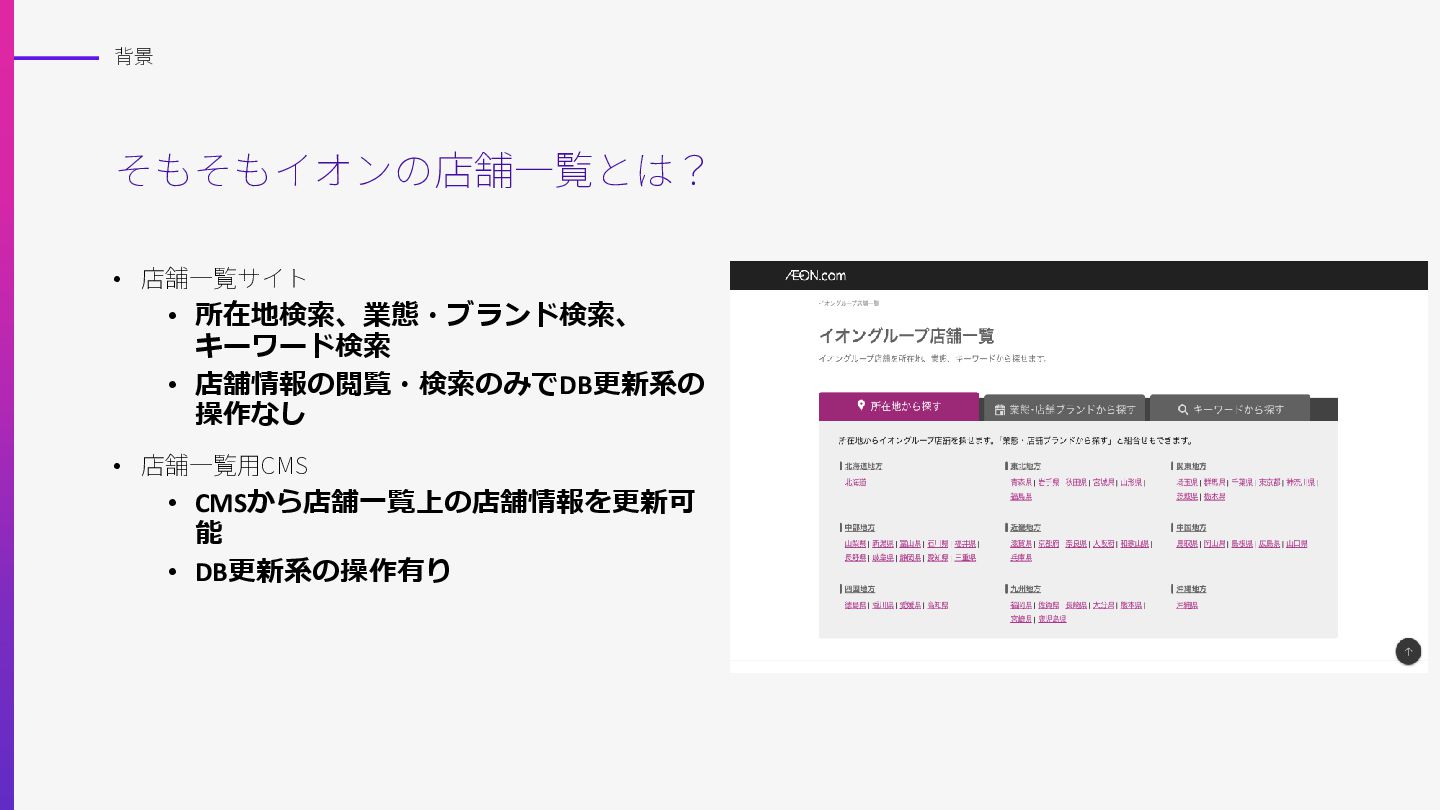Click the DB更新系の操作有り bullet text
Screen dimensions: 1440x810
[x=323, y=570]
